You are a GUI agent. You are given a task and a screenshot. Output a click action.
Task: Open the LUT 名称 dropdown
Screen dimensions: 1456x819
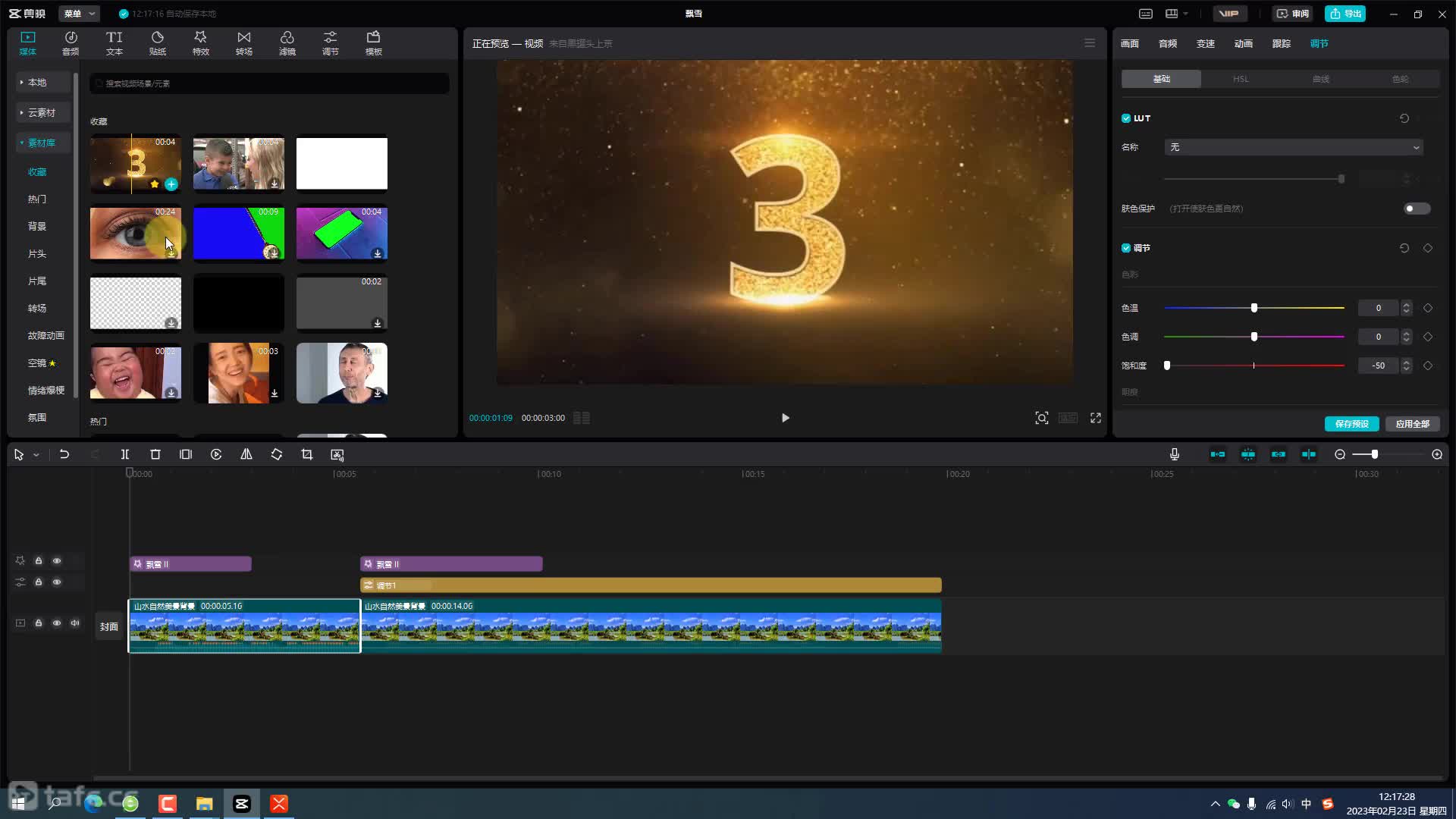1294,147
